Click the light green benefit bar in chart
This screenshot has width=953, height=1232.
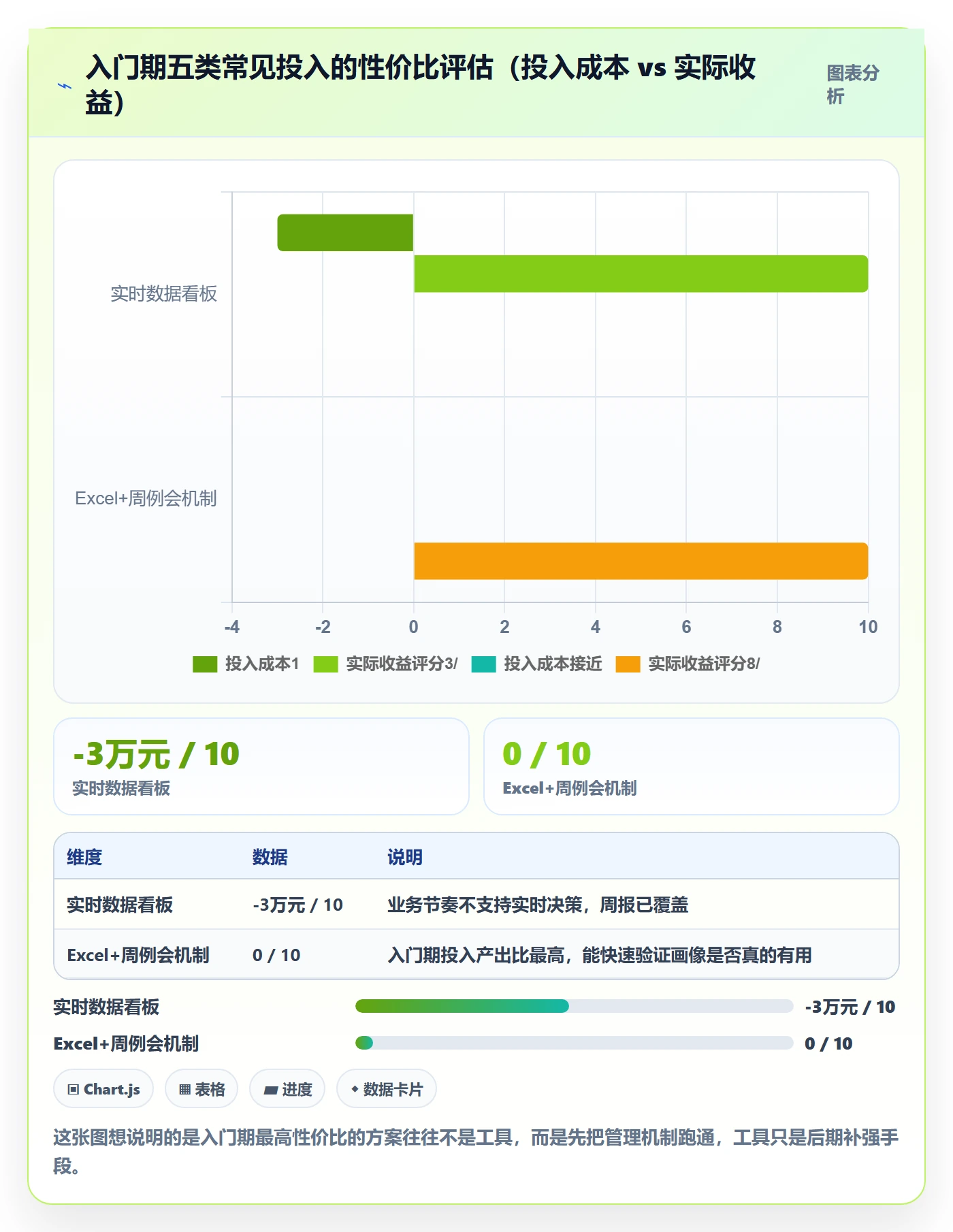click(641, 274)
